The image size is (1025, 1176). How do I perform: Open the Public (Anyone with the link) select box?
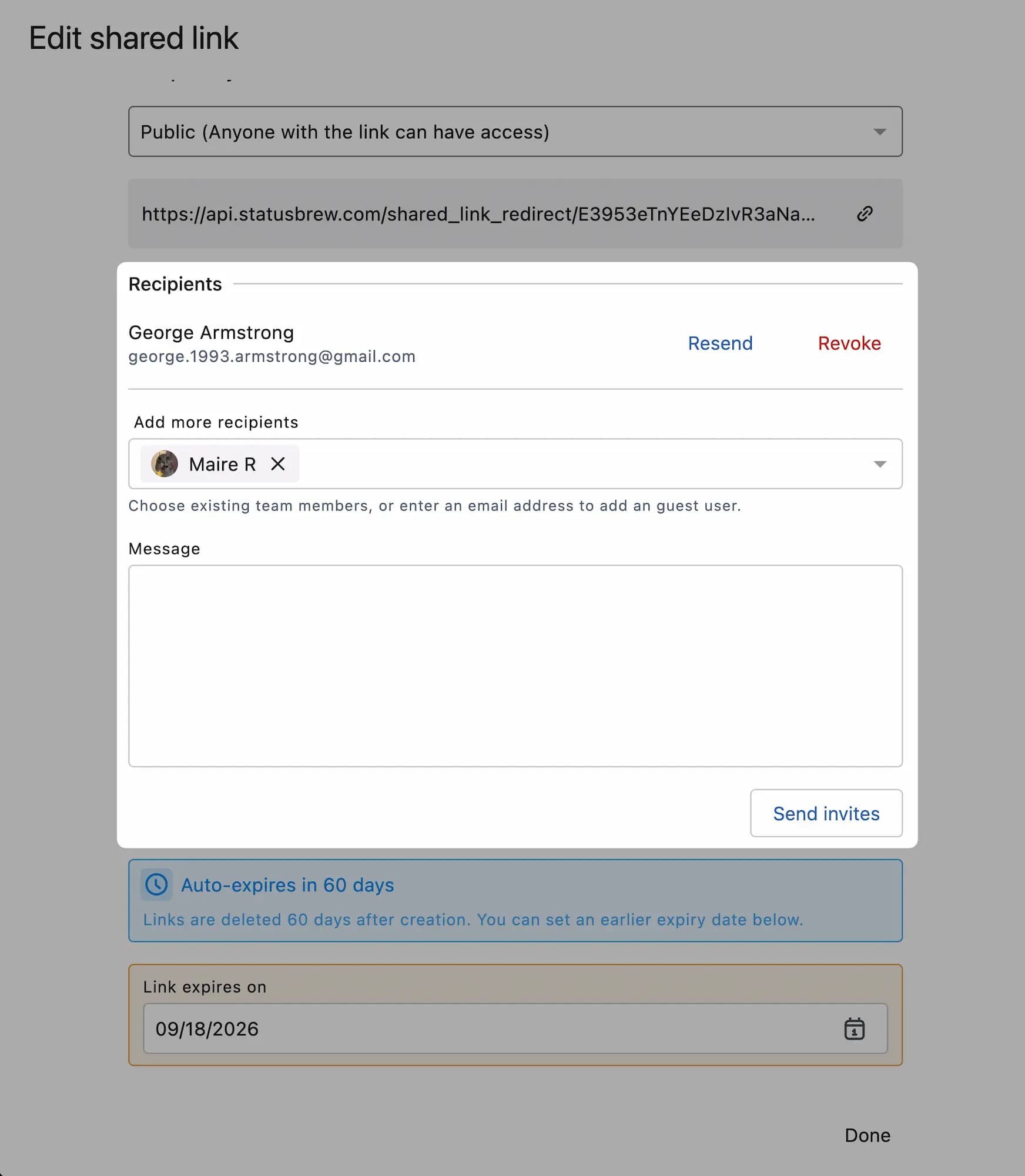click(x=515, y=132)
